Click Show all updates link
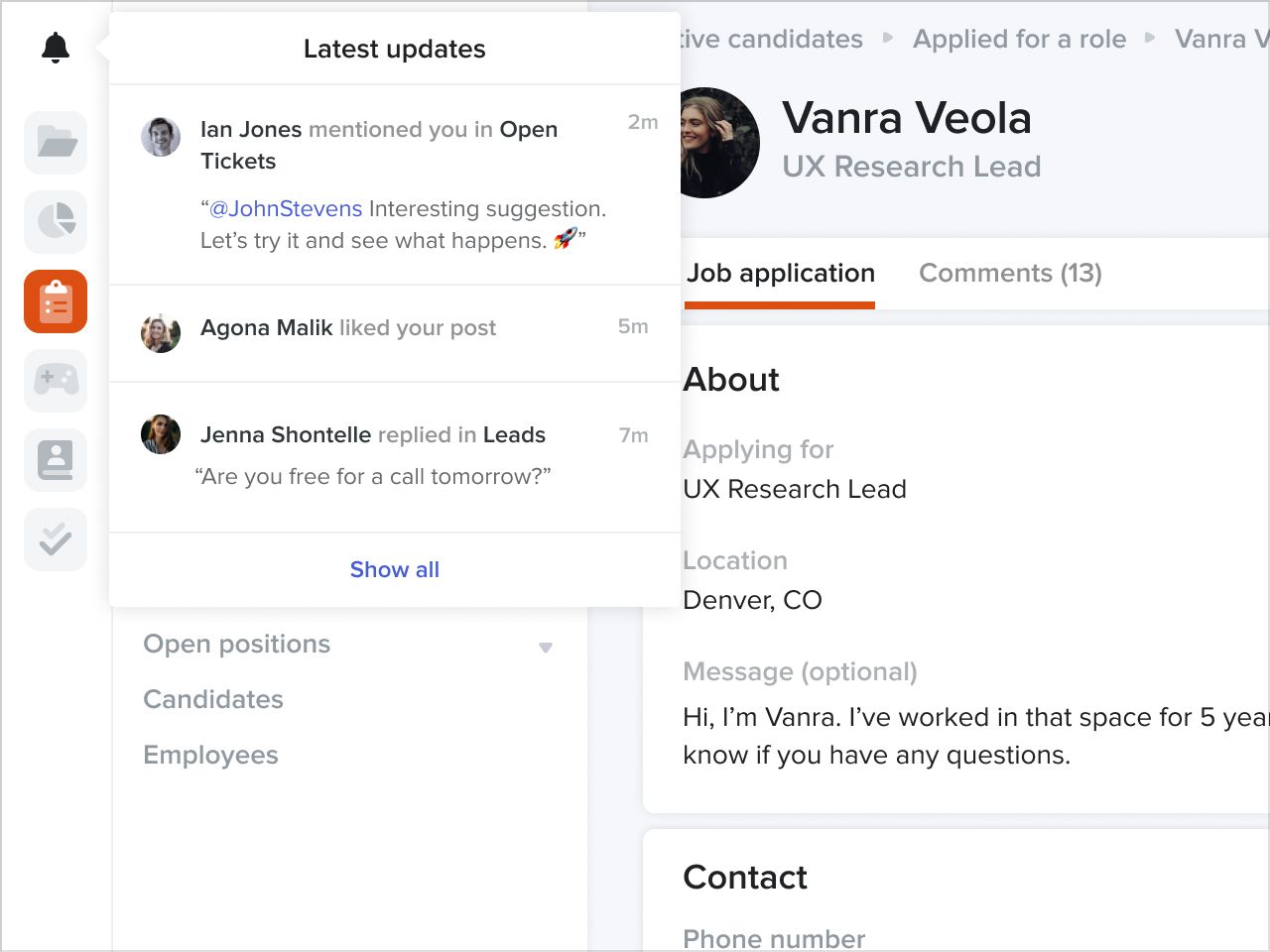 pyautogui.click(x=394, y=569)
